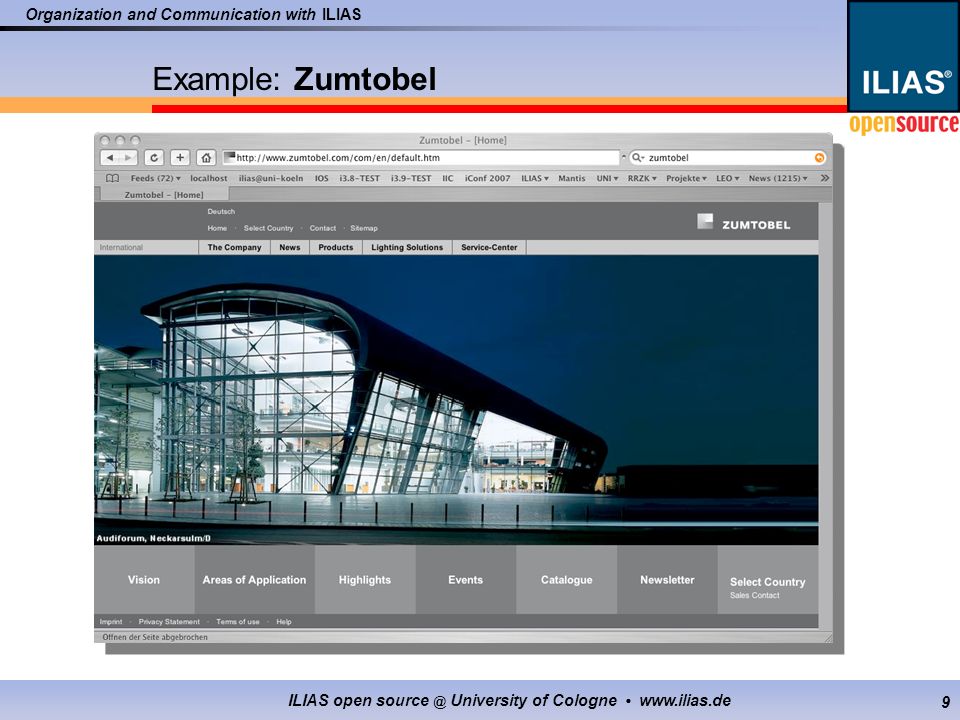Viewport: 960px width, 720px height.
Task: Open the Catalogue tile
Action: point(566,579)
